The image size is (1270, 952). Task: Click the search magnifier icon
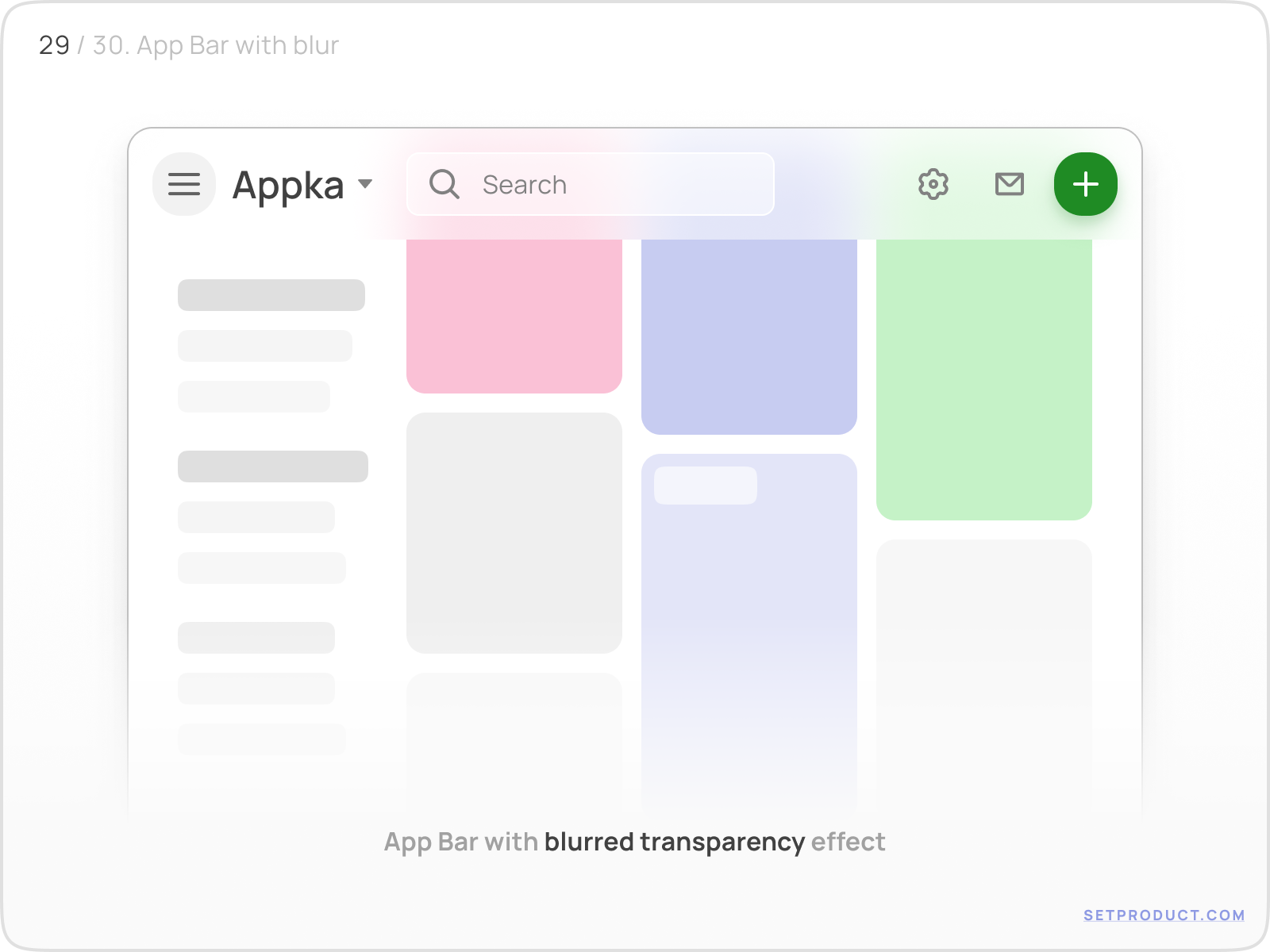click(x=445, y=184)
